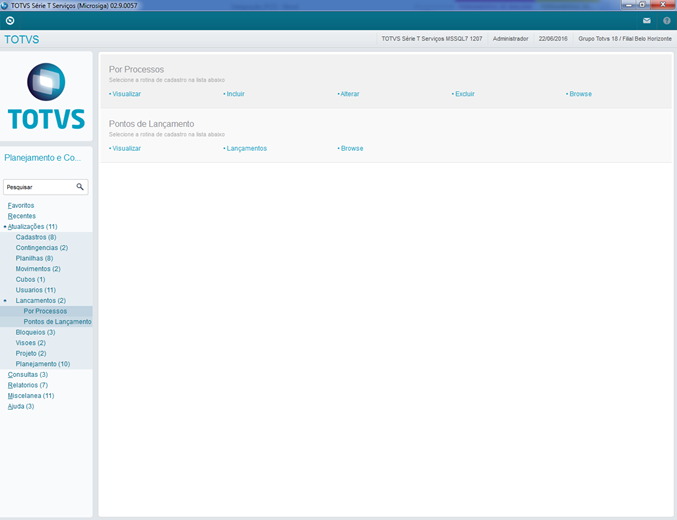
Task: Open the mail envelope icon
Action: 647,21
